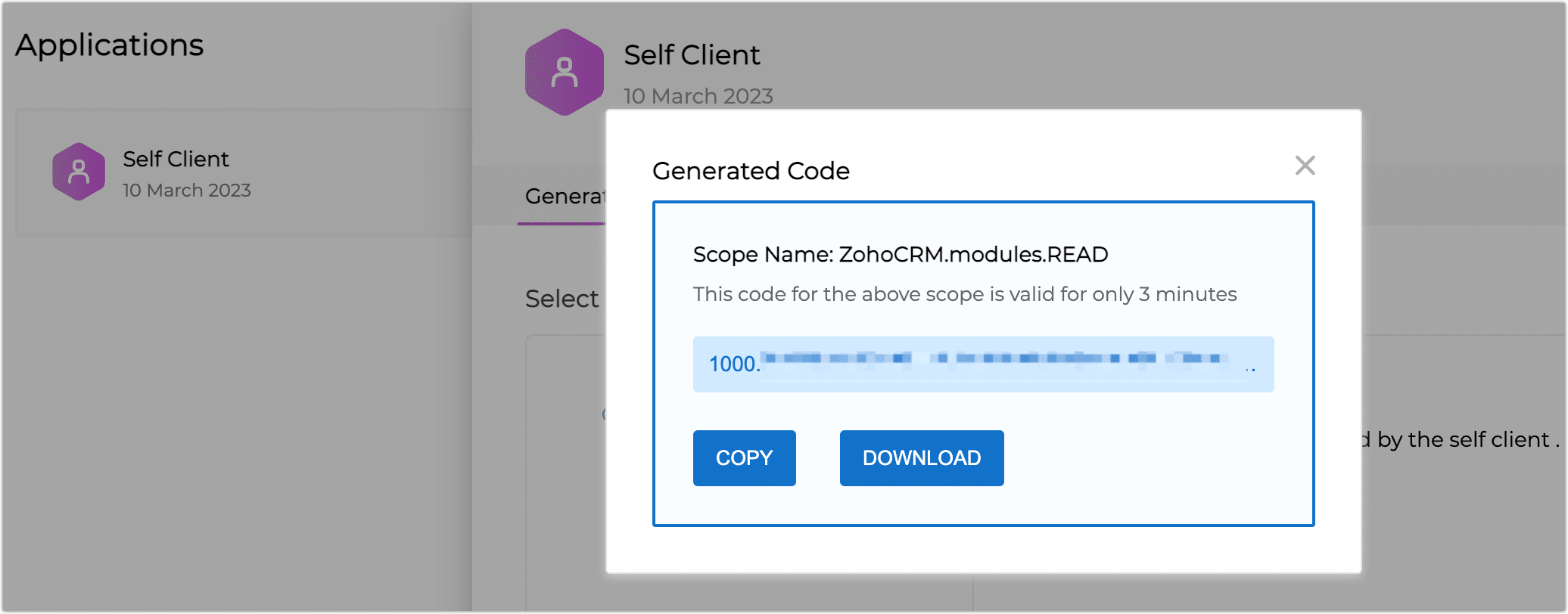This screenshot has height=614, width=1568.
Task: Click the 10 March 2023 date in the Applications list
Action: [186, 191]
